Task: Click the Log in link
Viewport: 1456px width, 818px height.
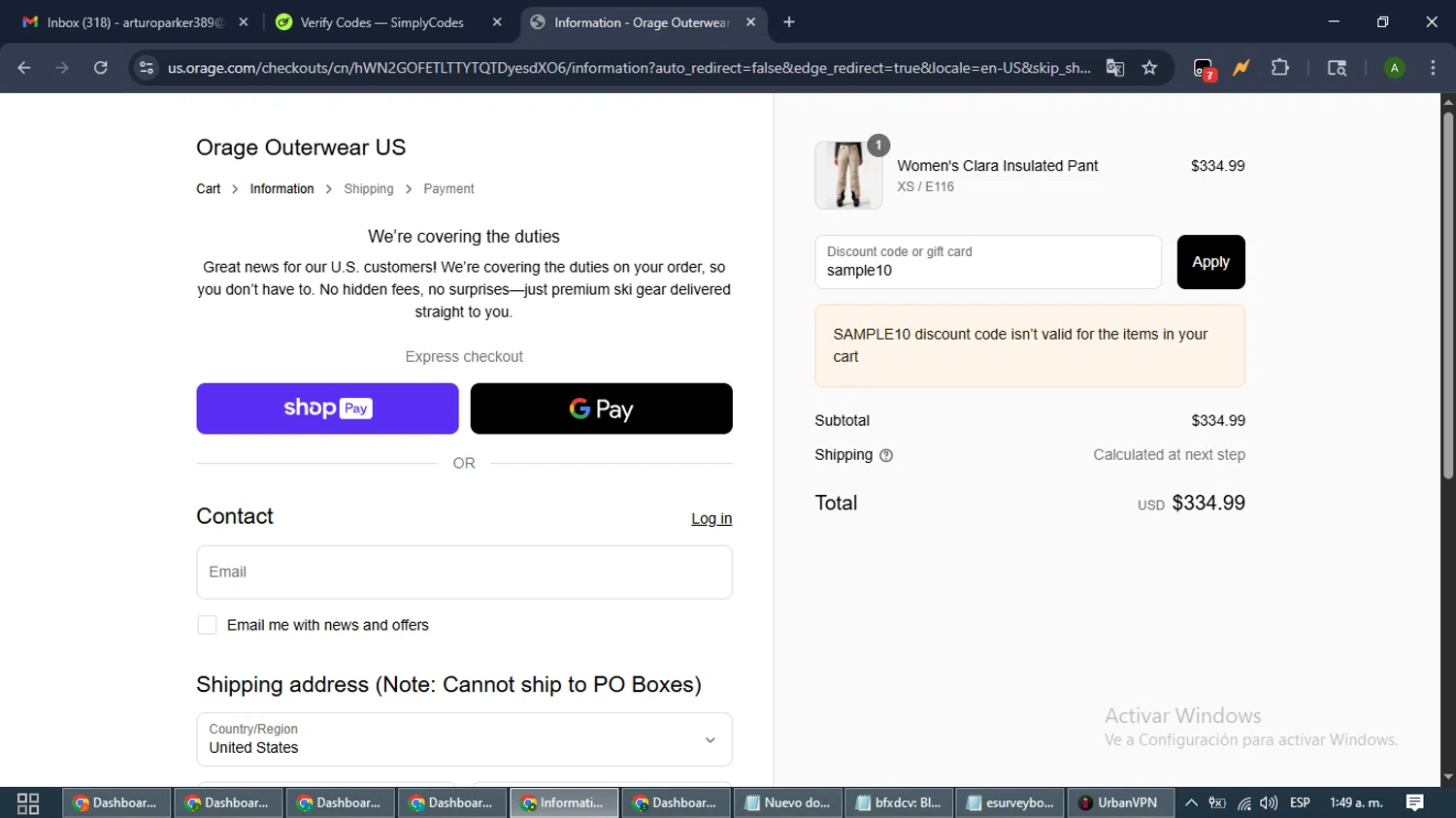Action: point(711,519)
